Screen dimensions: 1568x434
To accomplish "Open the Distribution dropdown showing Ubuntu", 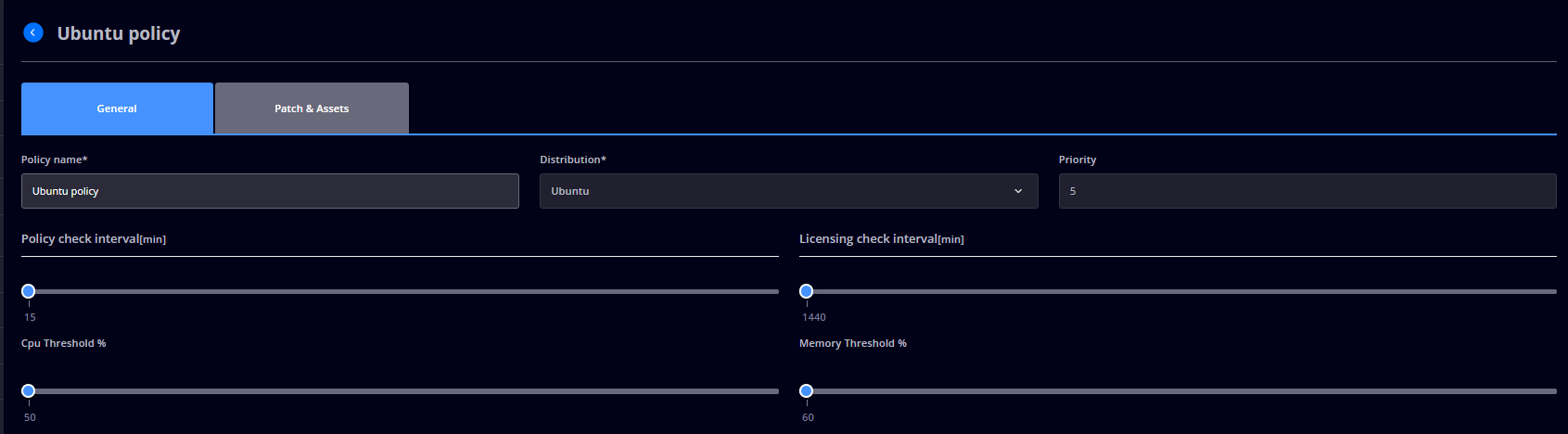I will [x=788, y=191].
